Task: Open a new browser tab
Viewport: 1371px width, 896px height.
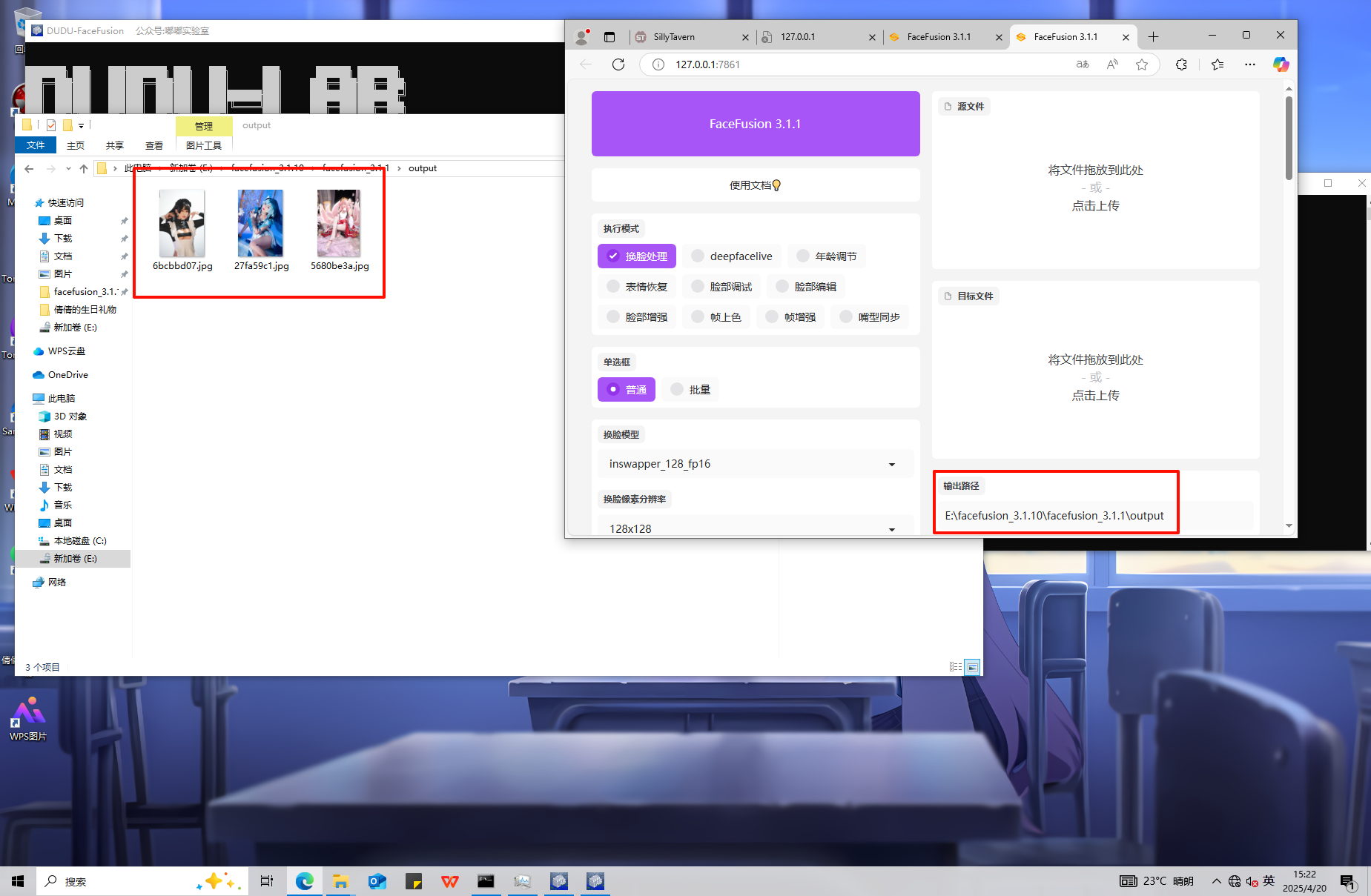Action: point(1153,36)
